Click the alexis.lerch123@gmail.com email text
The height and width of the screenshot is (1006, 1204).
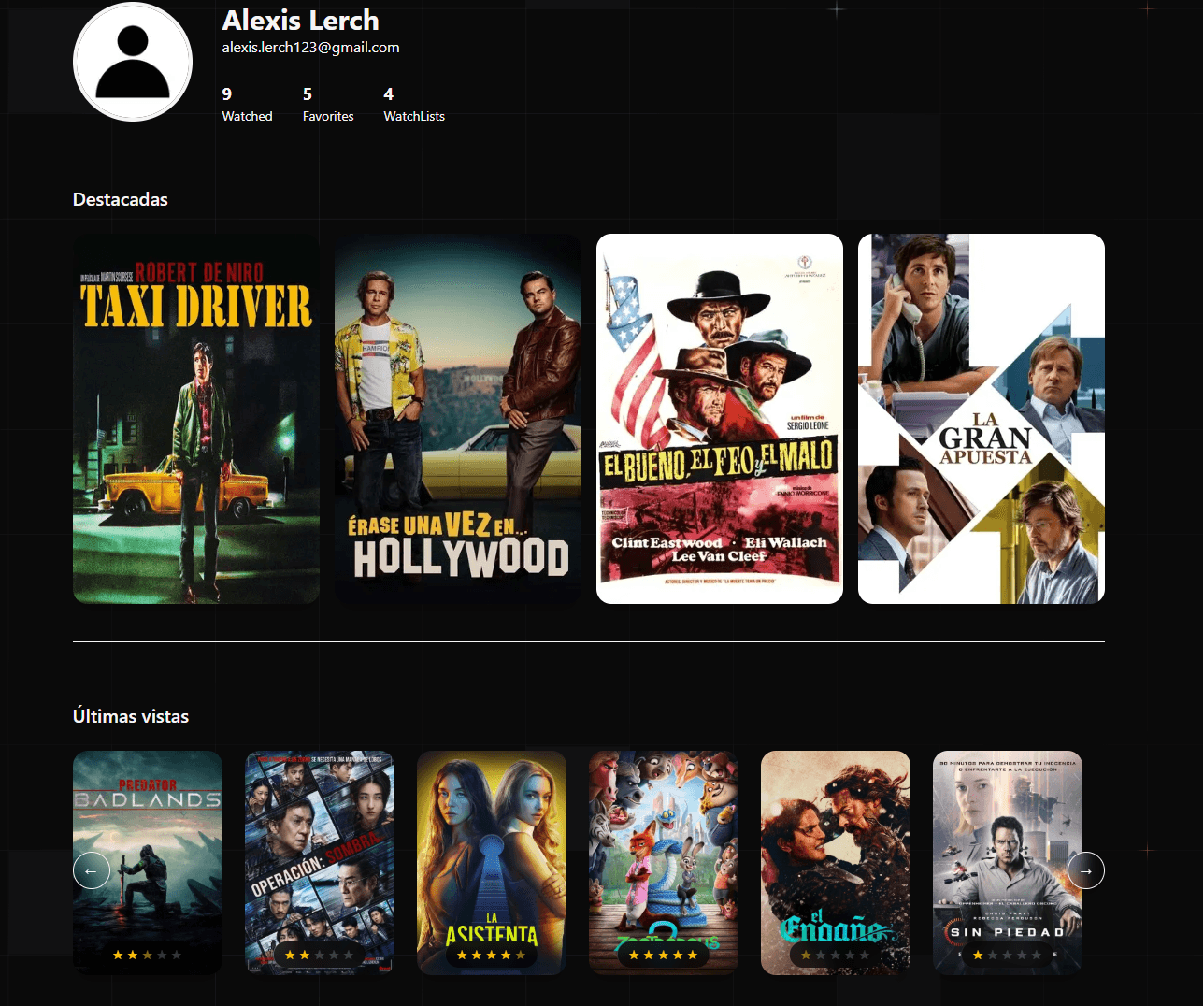(x=310, y=48)
